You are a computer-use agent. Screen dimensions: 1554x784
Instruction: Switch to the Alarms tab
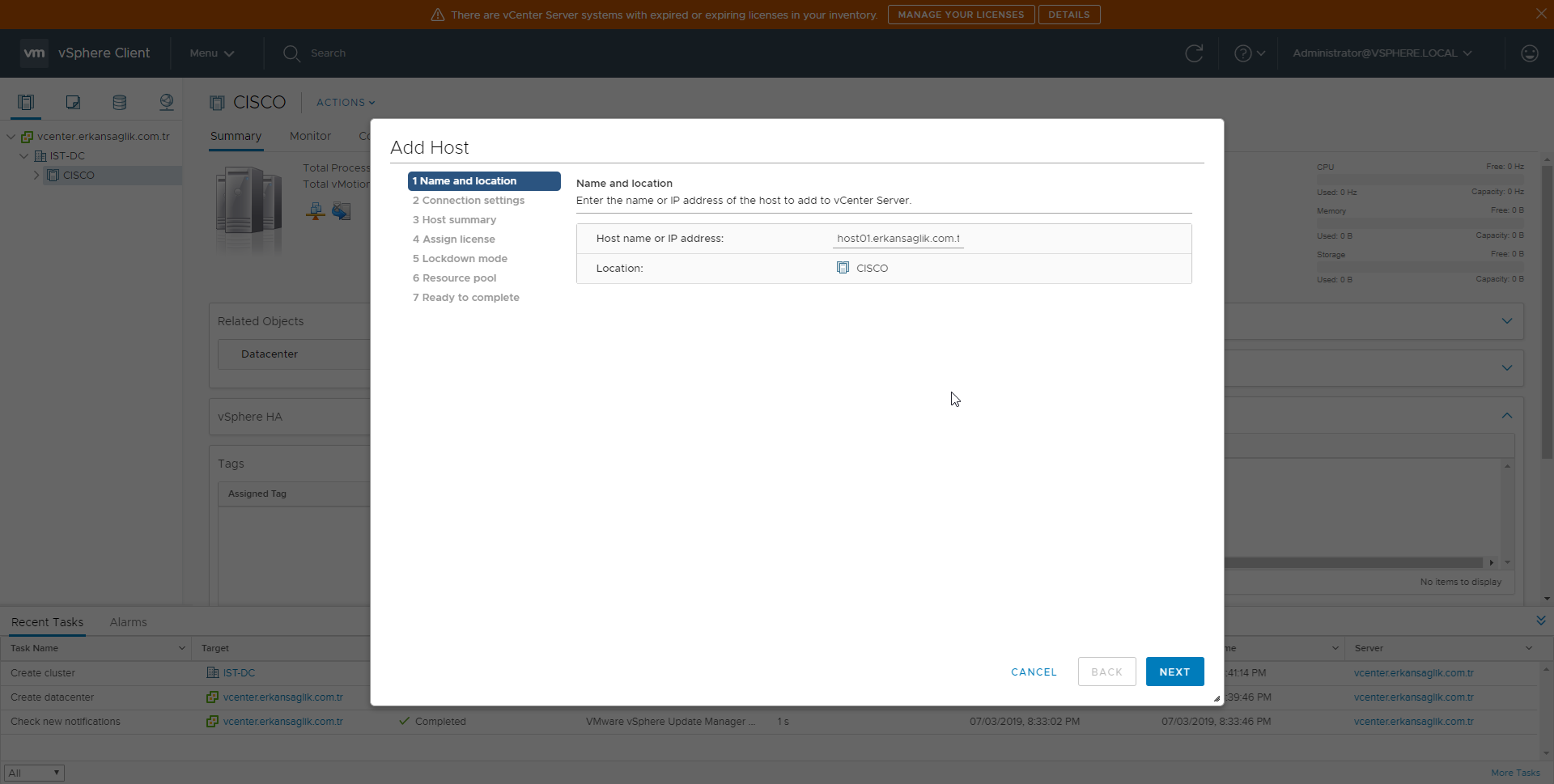tap(128, 622)
